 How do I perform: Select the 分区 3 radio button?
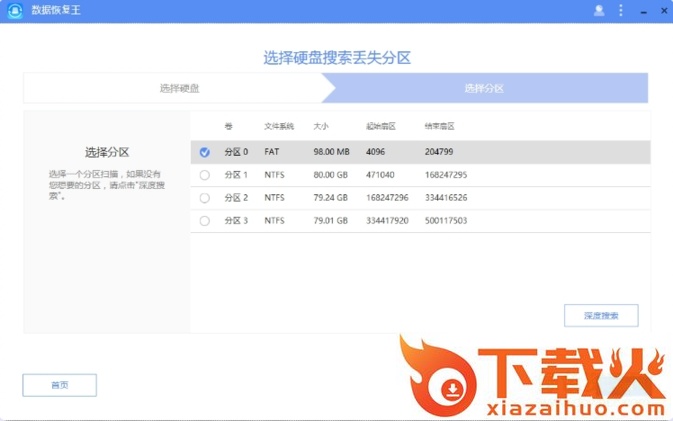205,221
